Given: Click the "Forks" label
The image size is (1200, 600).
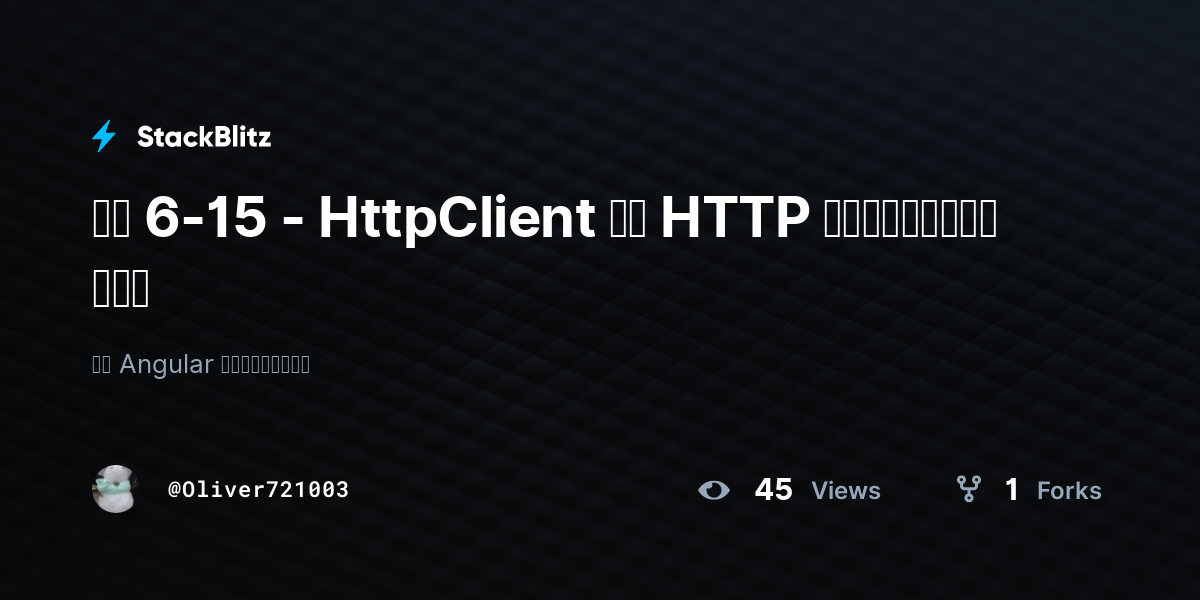Looking at the screenshot, I should point(1069,491).
